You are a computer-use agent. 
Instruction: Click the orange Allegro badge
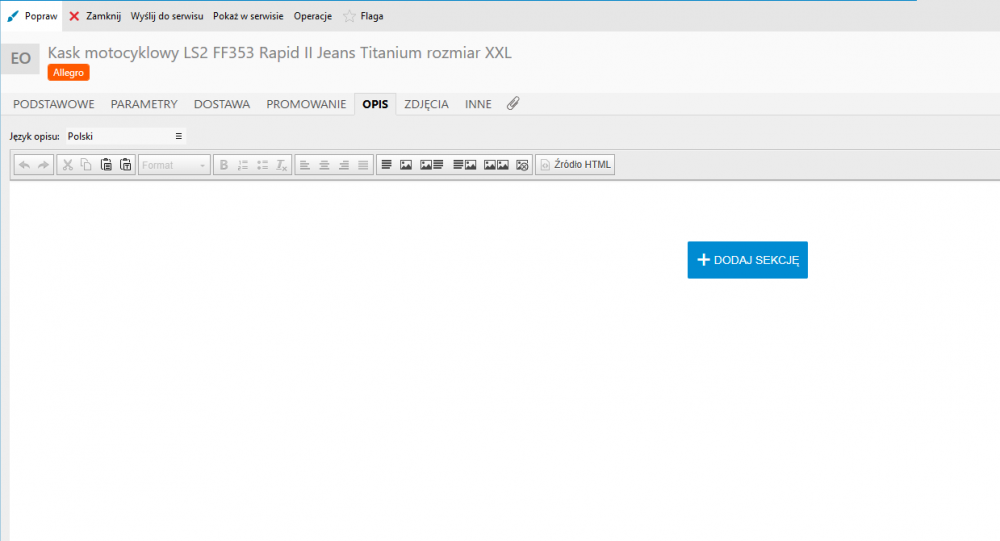(68, 73)
